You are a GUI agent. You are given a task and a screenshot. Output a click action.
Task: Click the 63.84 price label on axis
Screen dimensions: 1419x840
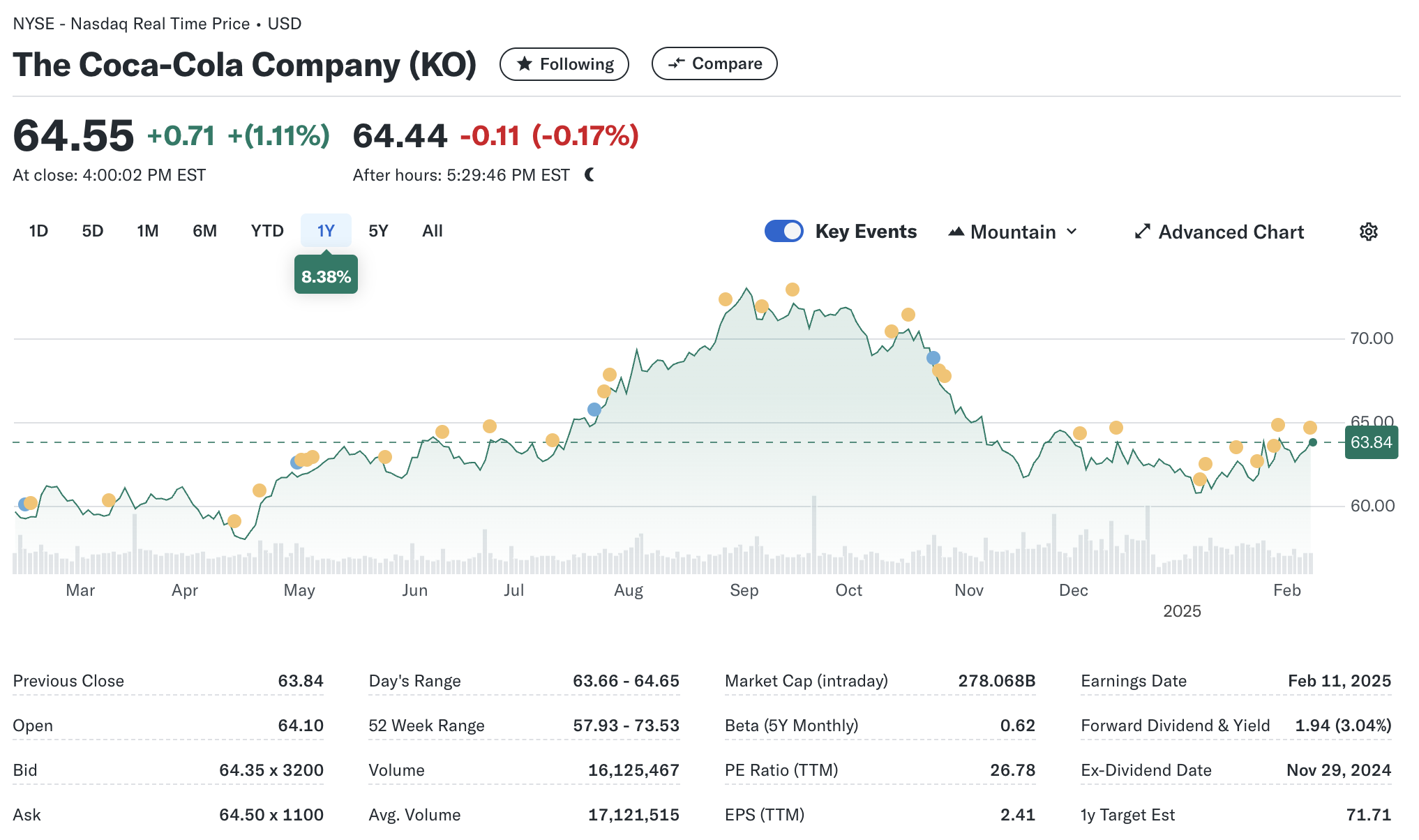click(x=1371, y=442)
